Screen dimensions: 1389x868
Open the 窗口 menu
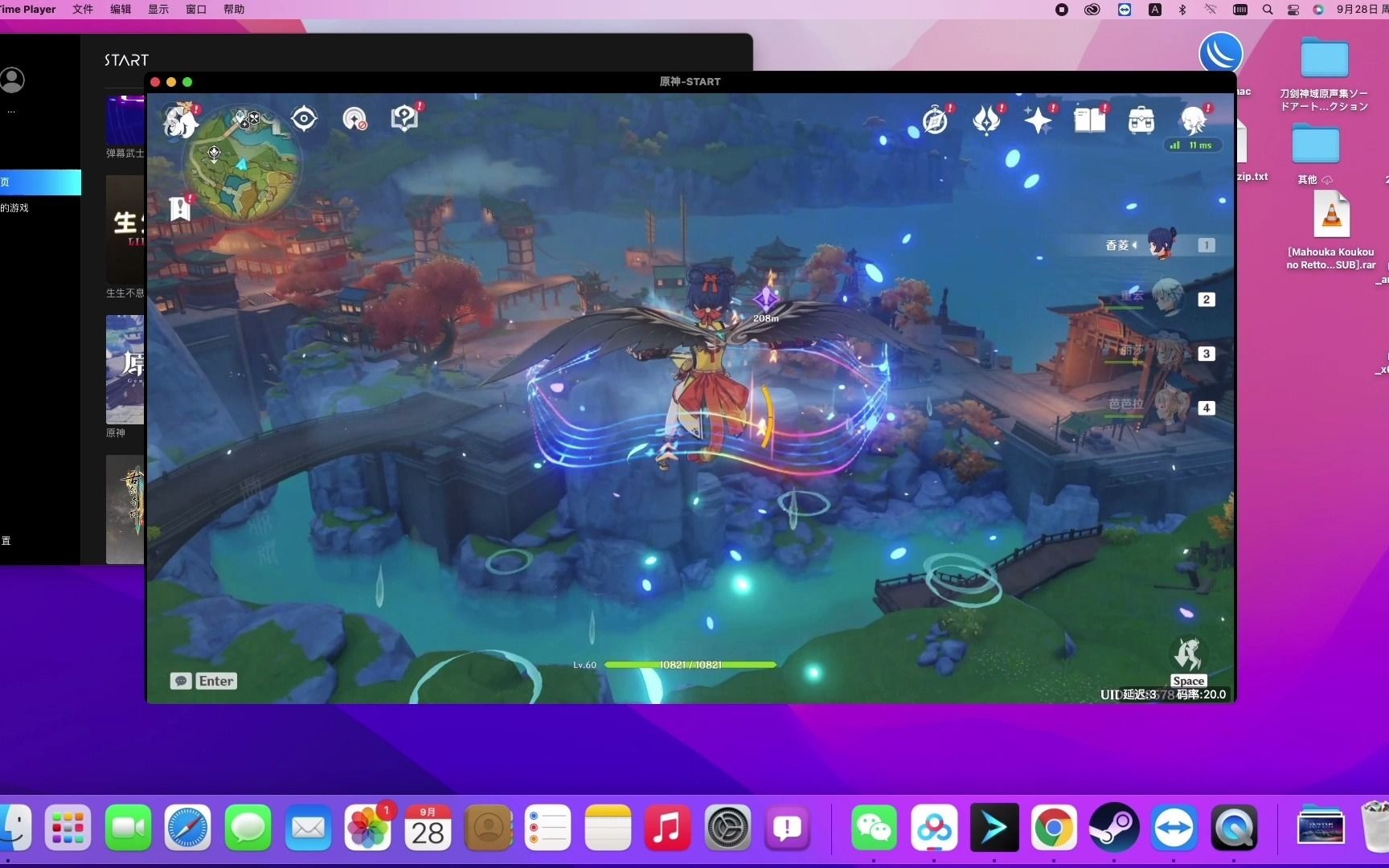196,10
